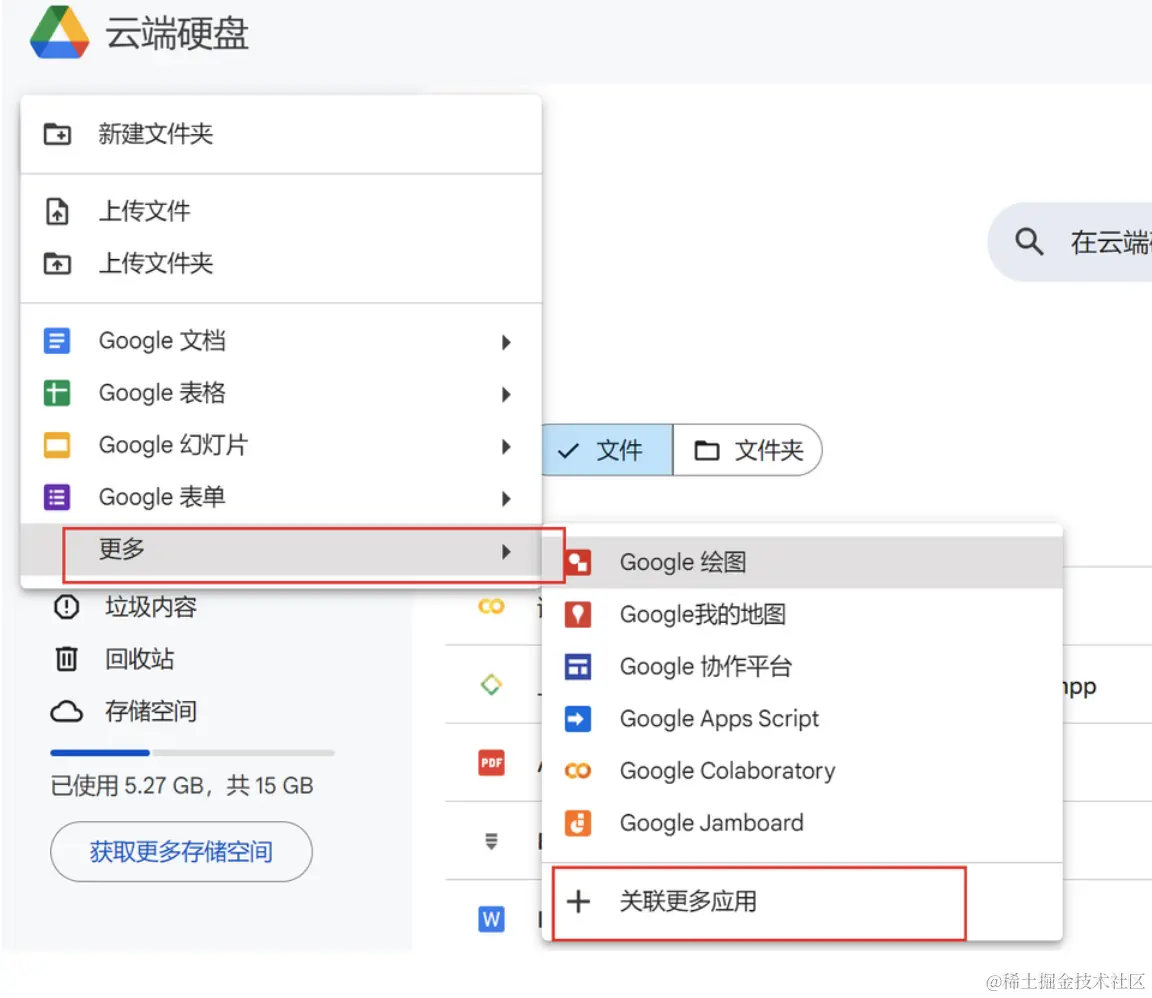
Task: Select the 文件 filter chip
Action: [608, 450]
